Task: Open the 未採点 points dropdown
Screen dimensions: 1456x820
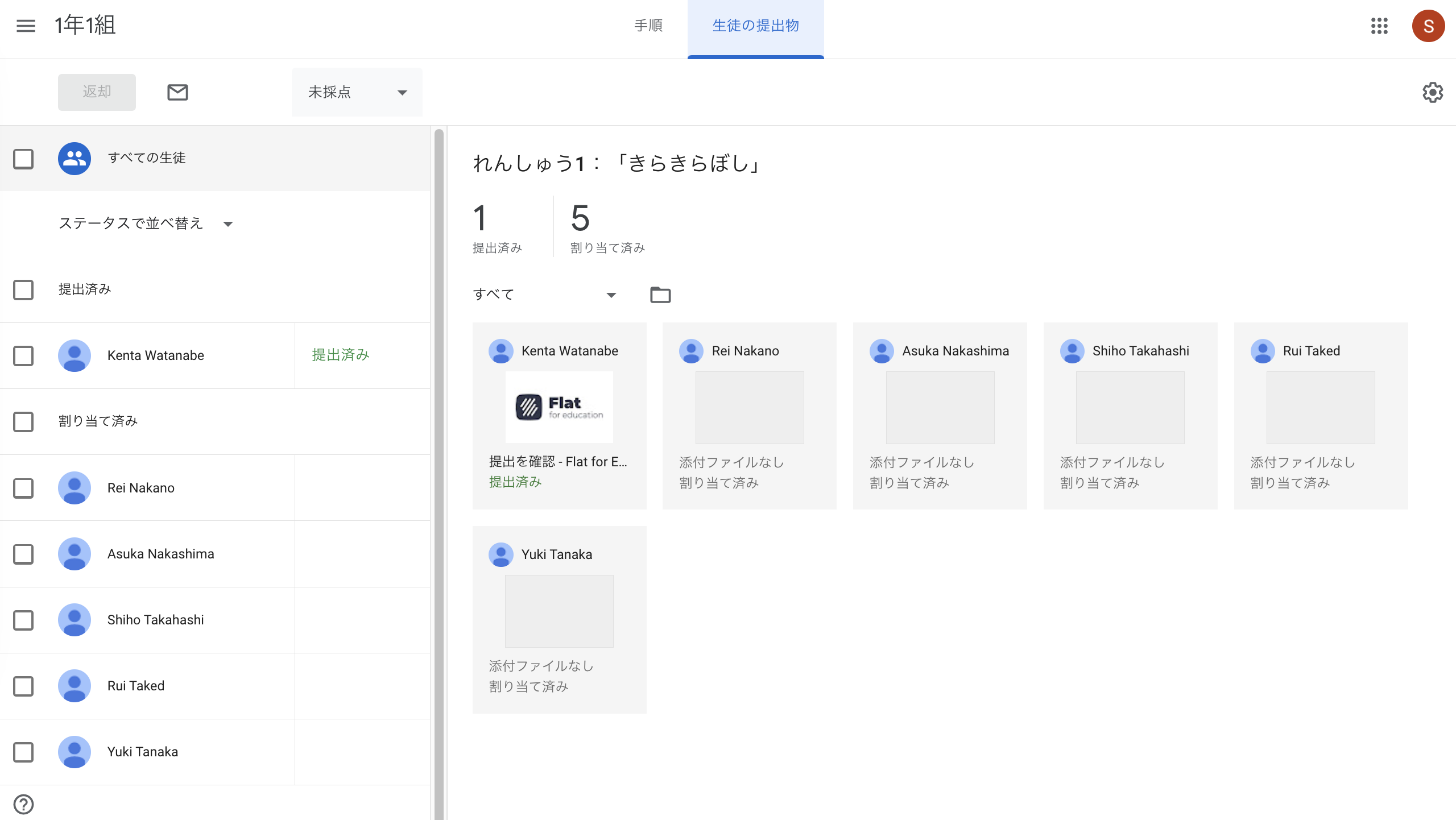Action: pyautogui.click(x=357, y=92)
